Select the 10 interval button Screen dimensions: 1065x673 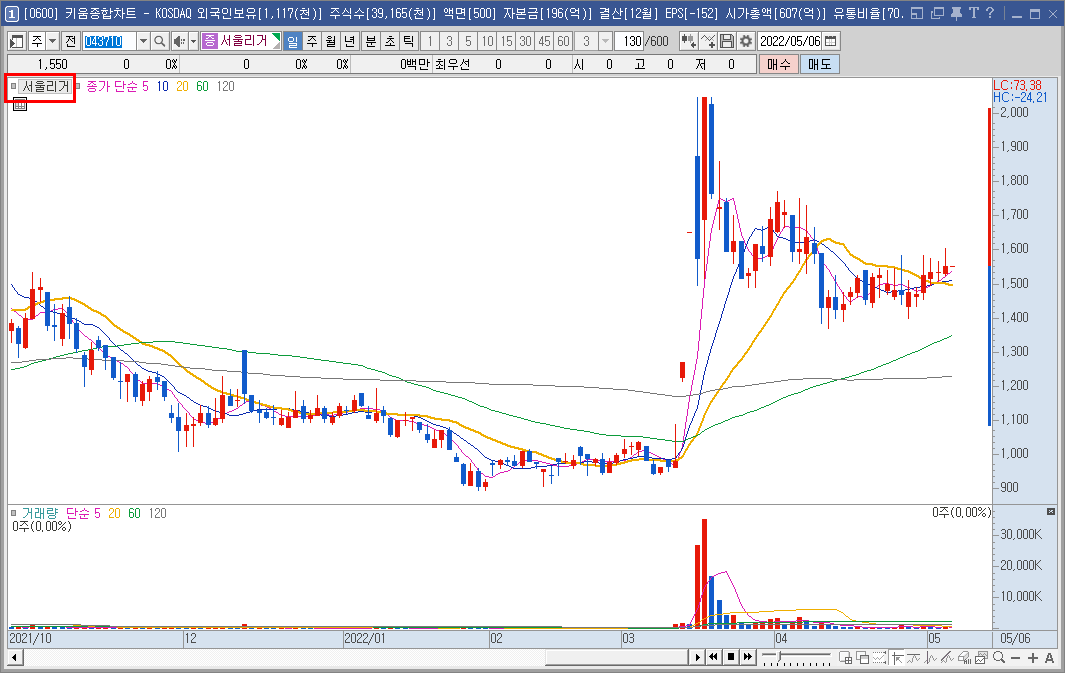tap(487, 41)
